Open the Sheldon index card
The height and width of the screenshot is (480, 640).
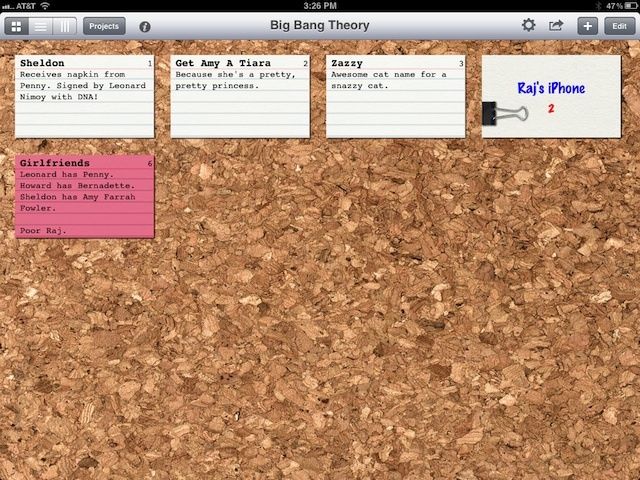click(85, 96)
